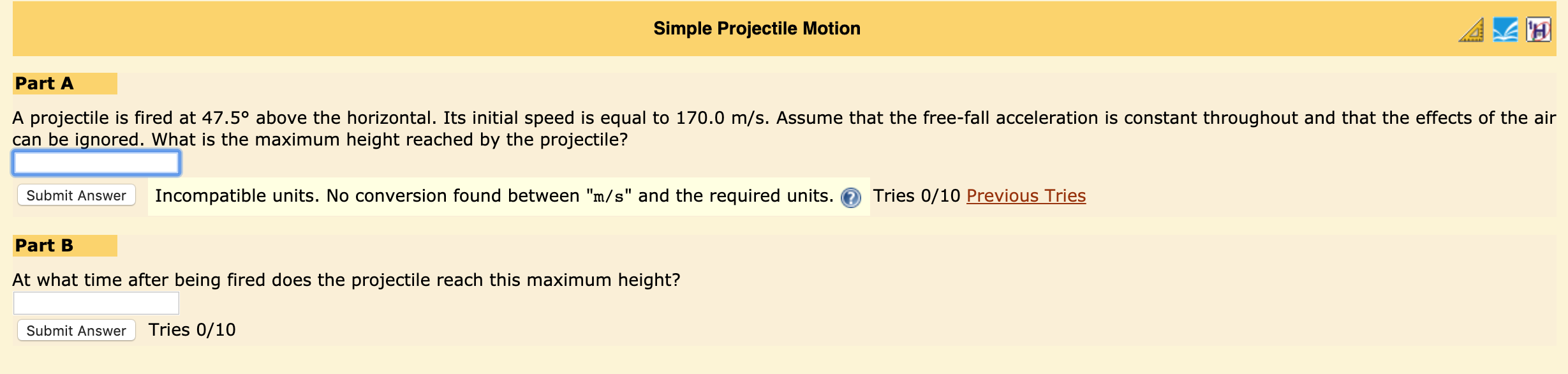This screenshot has height=374, width=1568.
Task: Click the incompatible units error message
Action: tap(494, 196)
